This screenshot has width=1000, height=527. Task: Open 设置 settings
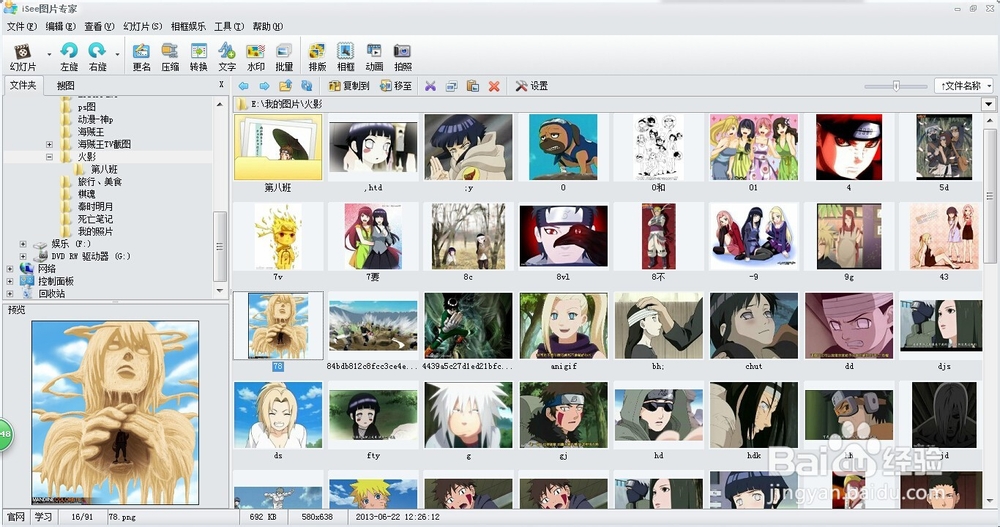point(532,85)
